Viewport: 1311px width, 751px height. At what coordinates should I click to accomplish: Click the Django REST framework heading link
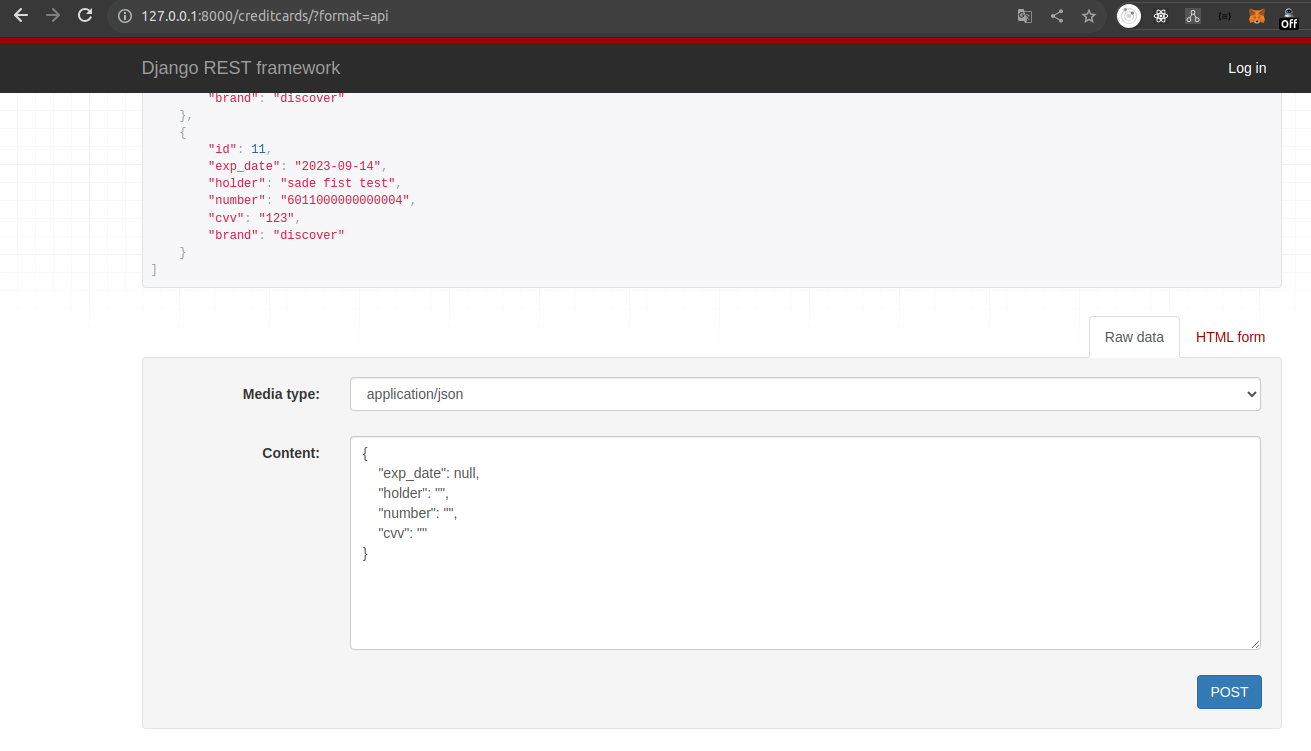[240, 68]
